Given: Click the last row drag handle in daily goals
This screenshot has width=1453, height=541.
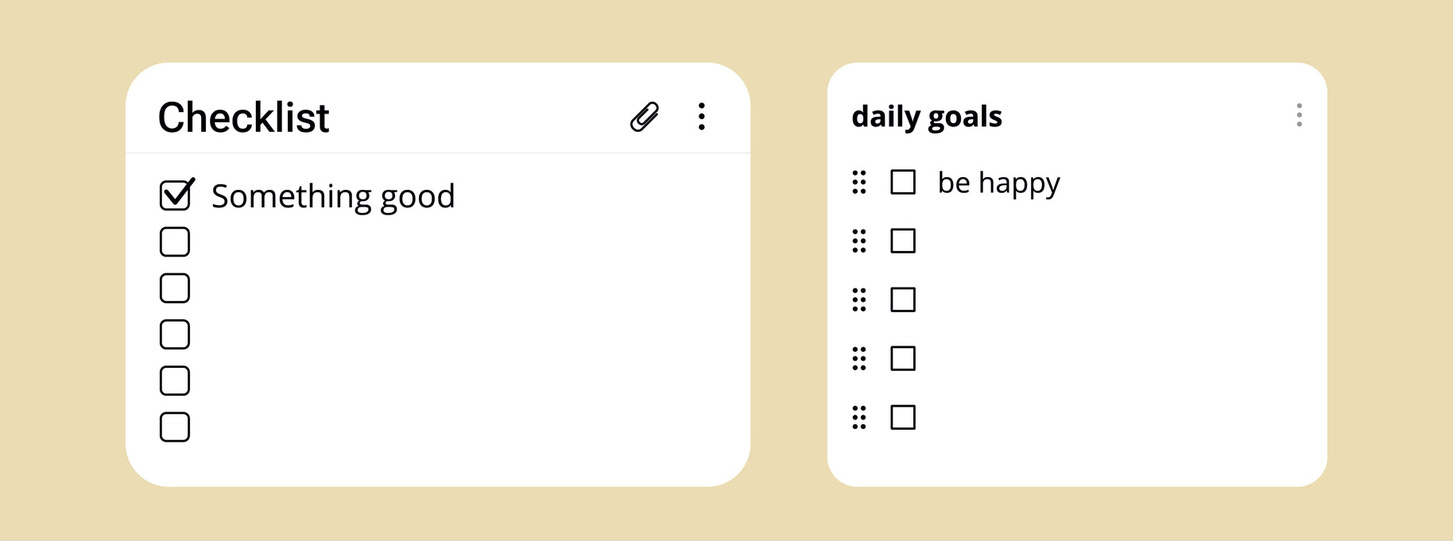Looking at the screenshot, I should pyautogui.click(x=859, y=417).
